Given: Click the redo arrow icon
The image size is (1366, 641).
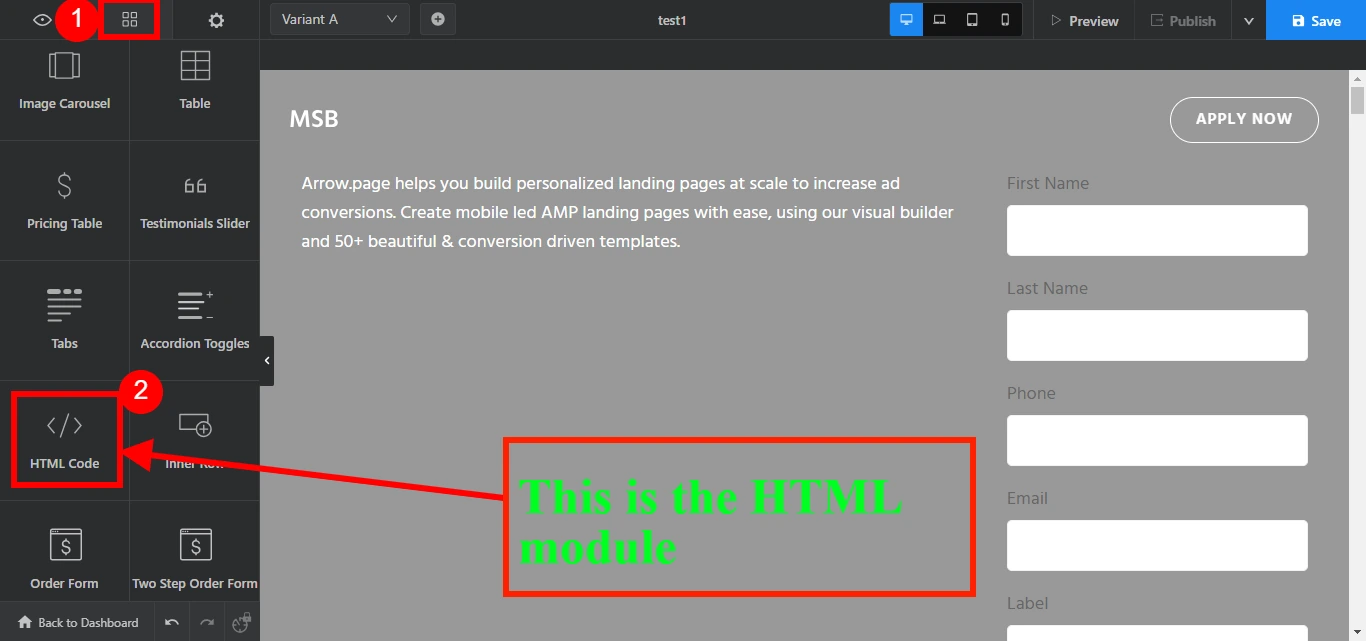Looking at the screenshot, I should (207, 623).
